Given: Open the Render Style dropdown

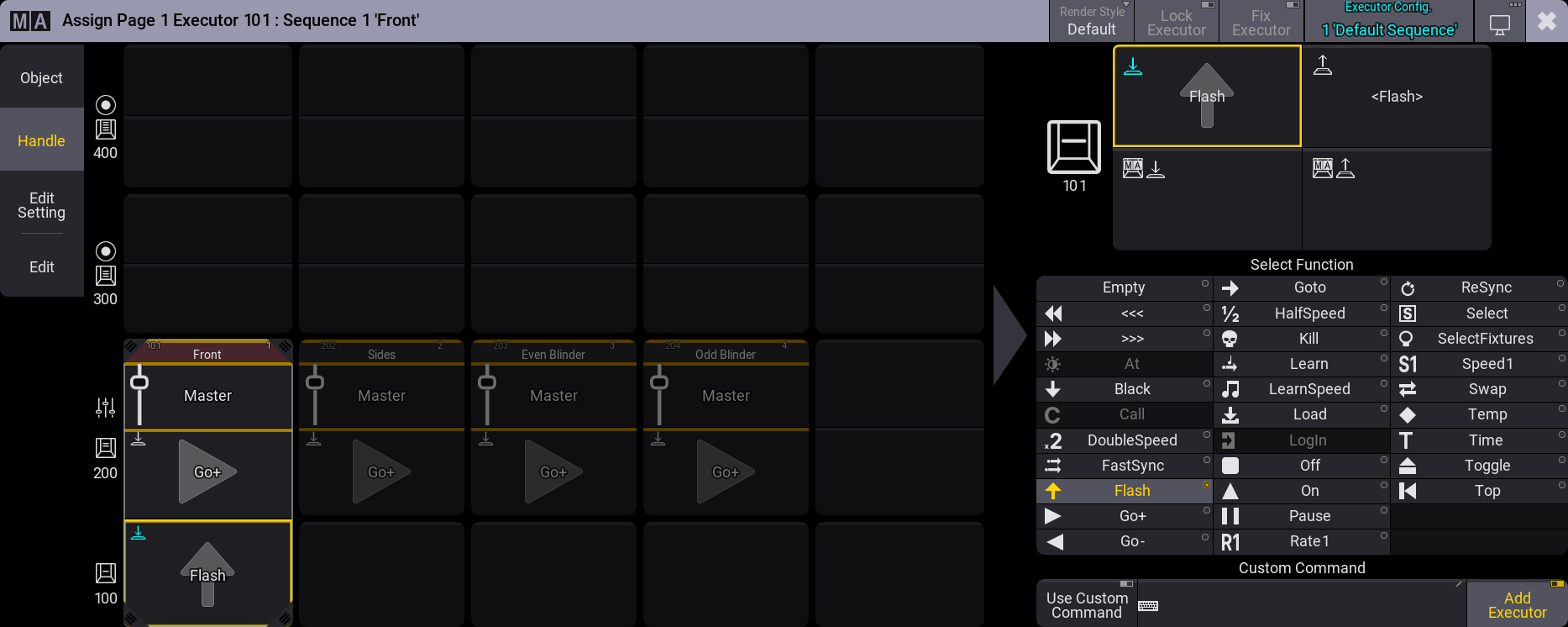Looking at the screenshot, I should tap(1091, 21).
